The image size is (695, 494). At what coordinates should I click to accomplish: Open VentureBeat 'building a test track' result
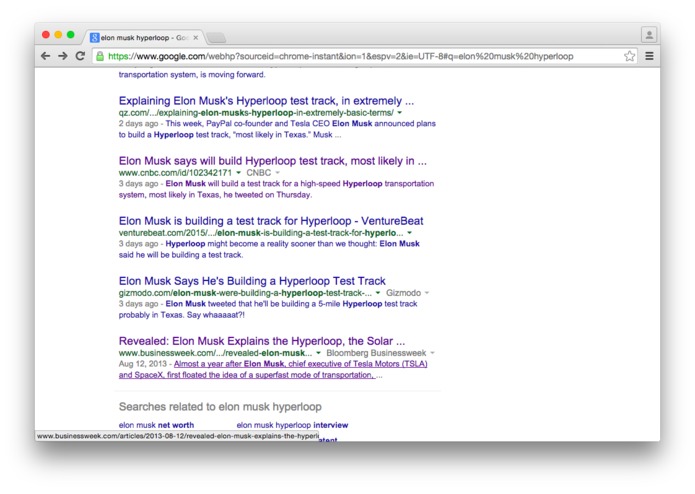point(271,221)
